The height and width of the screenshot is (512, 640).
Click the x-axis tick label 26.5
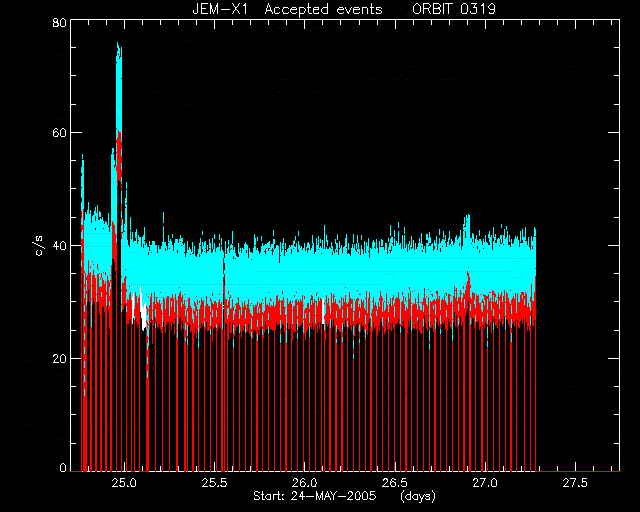(x=395, y=483)
